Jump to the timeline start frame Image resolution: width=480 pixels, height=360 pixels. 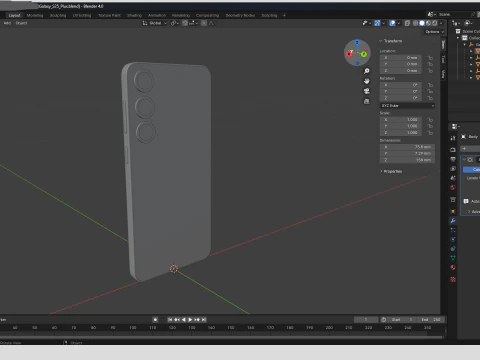click(x=170, y=320)
